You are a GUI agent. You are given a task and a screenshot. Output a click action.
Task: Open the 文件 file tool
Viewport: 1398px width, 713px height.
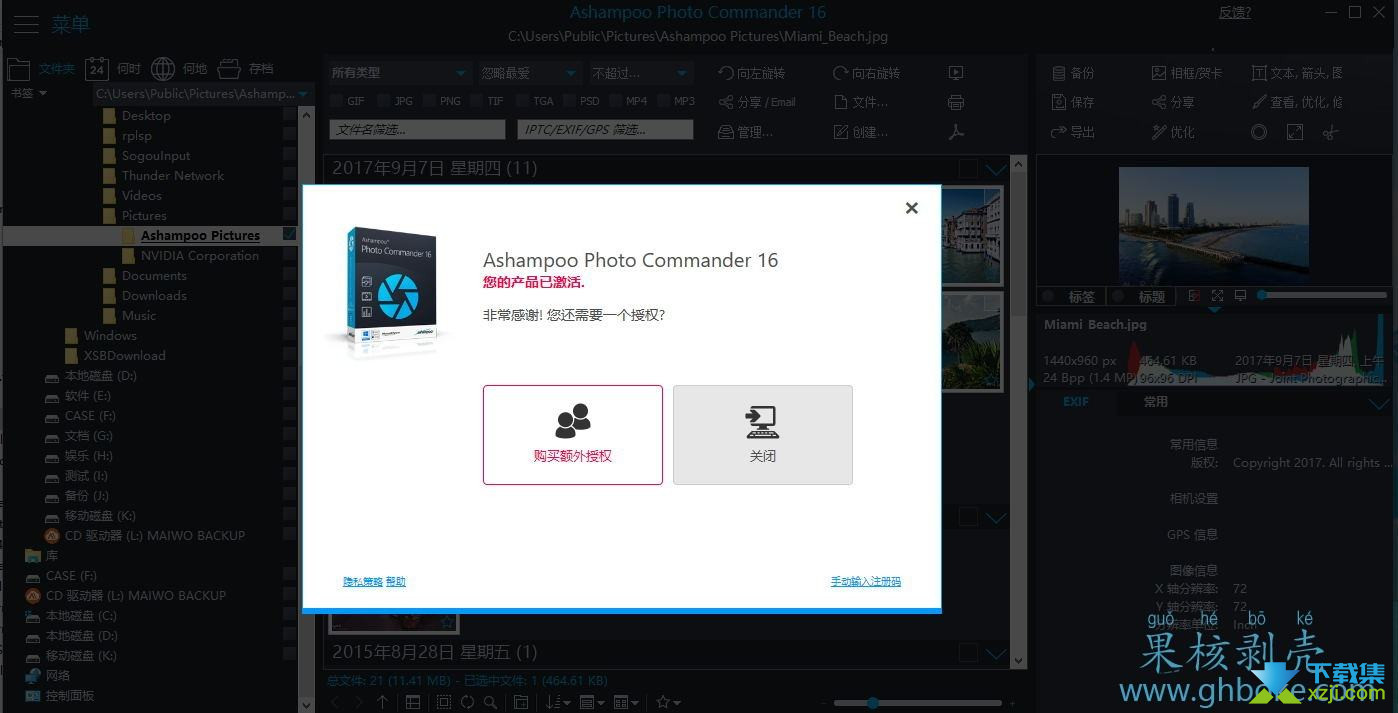point(860,102)
